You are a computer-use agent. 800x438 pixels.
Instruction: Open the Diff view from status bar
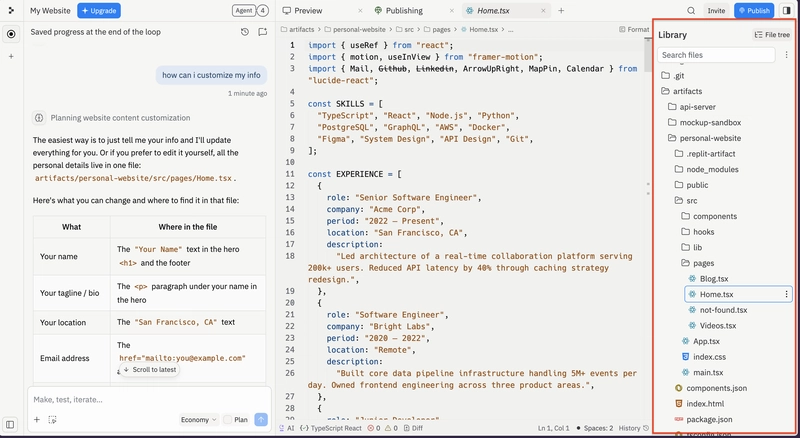413,428
